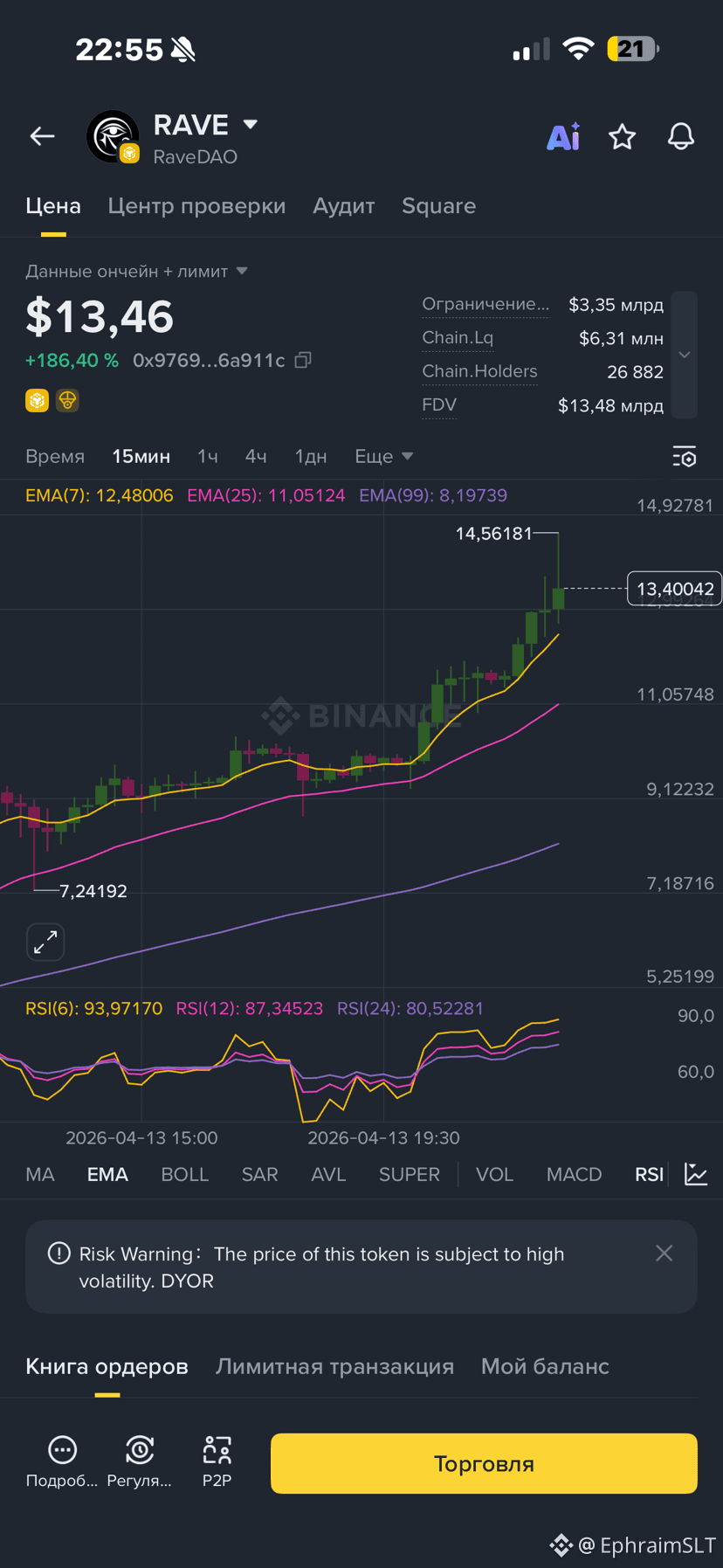Viewport: 723px width, 1568px height.
Task: Tap the silent mode bell icon
Action: pyautogui.click(x=183, y=50)
